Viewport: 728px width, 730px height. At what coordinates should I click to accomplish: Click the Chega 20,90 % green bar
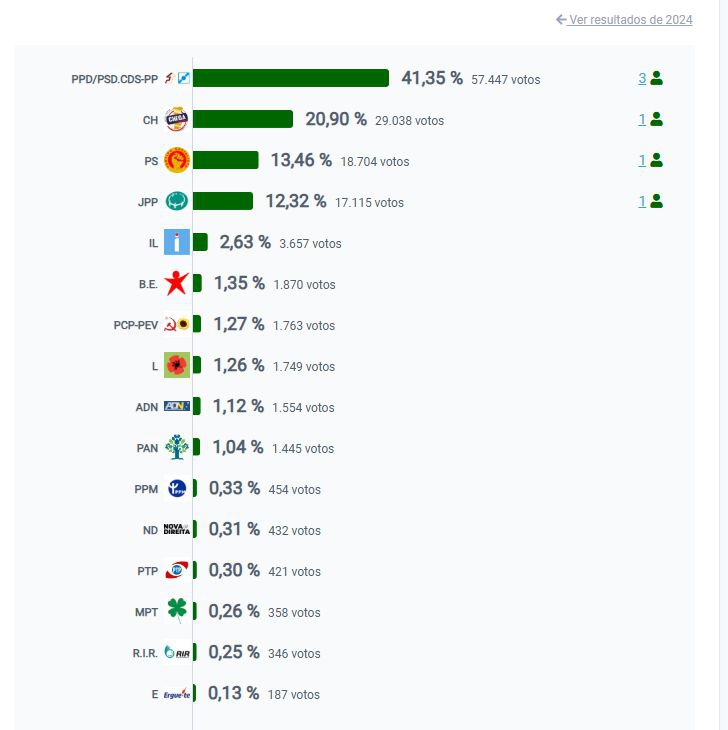(243, 119)
